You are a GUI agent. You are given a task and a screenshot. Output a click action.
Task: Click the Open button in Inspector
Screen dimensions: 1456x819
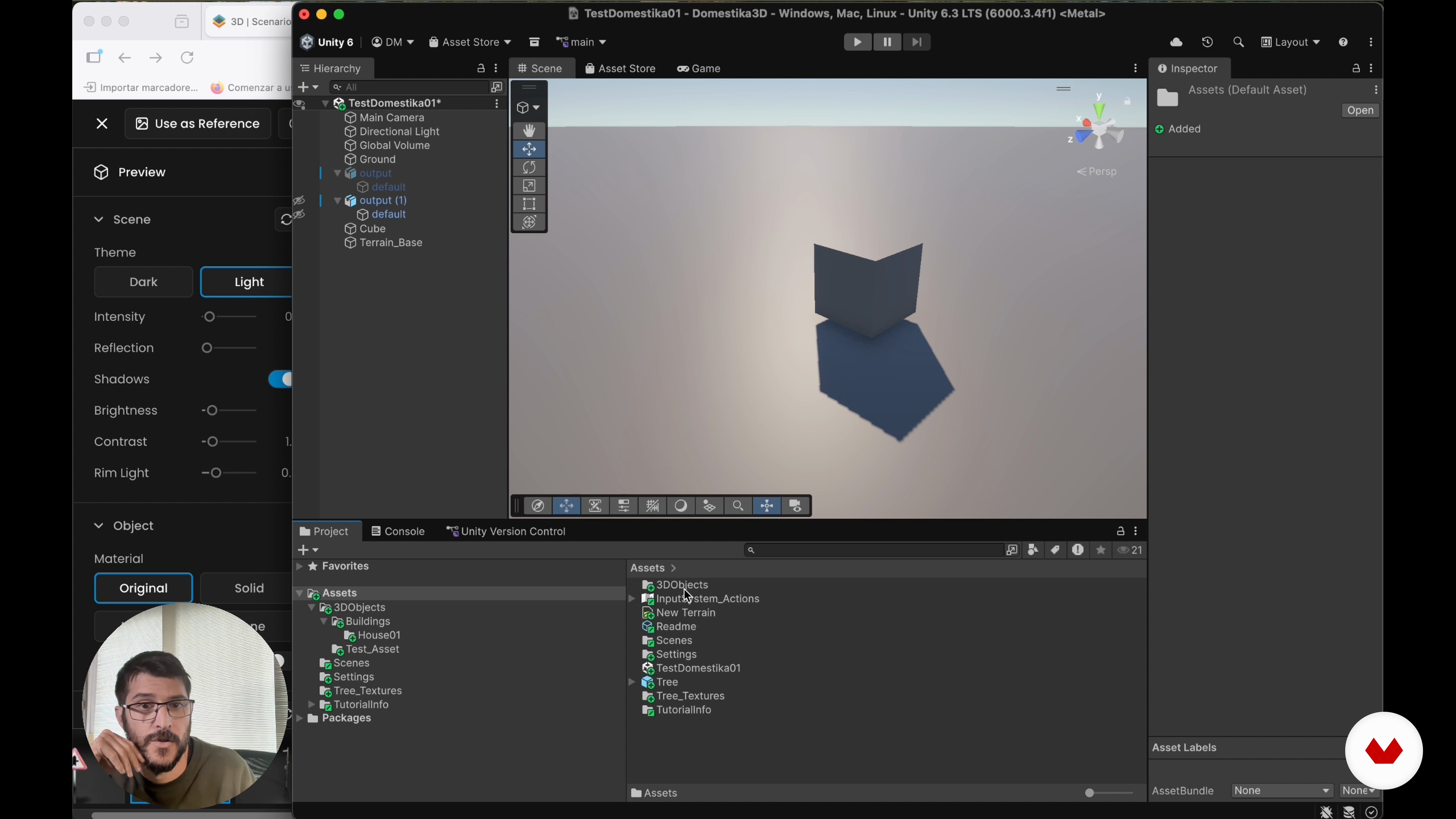tap(1360, 111)
